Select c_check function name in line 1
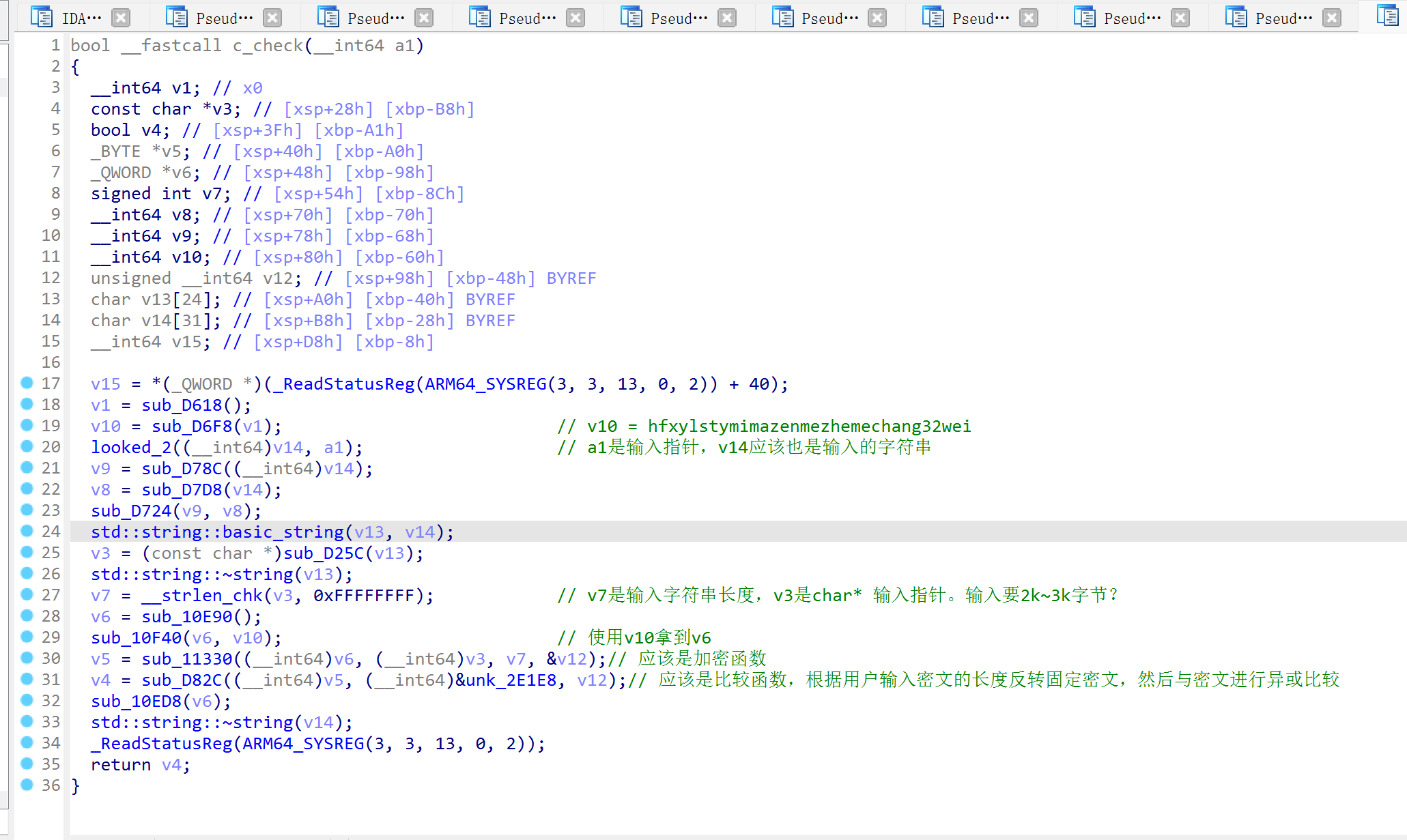This screenshot has height=840, width=1407. (268, 46)
